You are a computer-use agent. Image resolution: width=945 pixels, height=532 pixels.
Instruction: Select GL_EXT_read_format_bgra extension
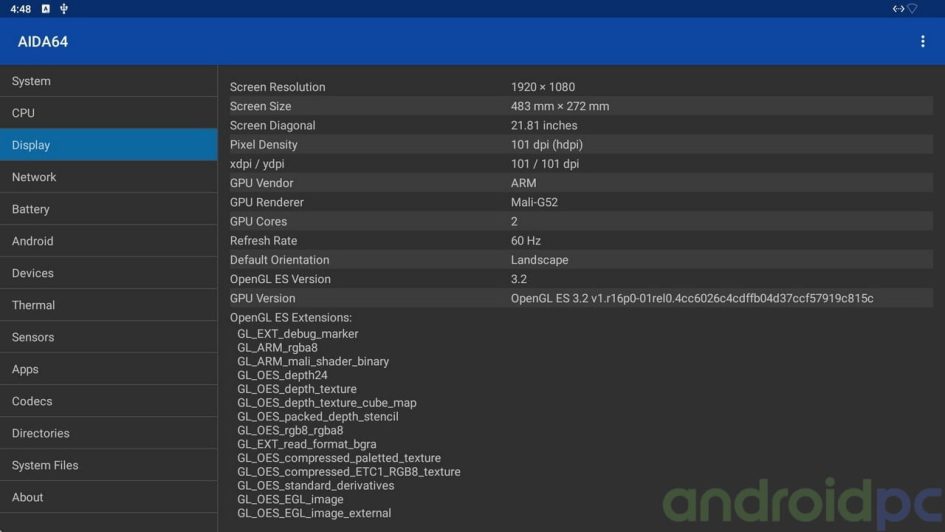click(307, 444)
